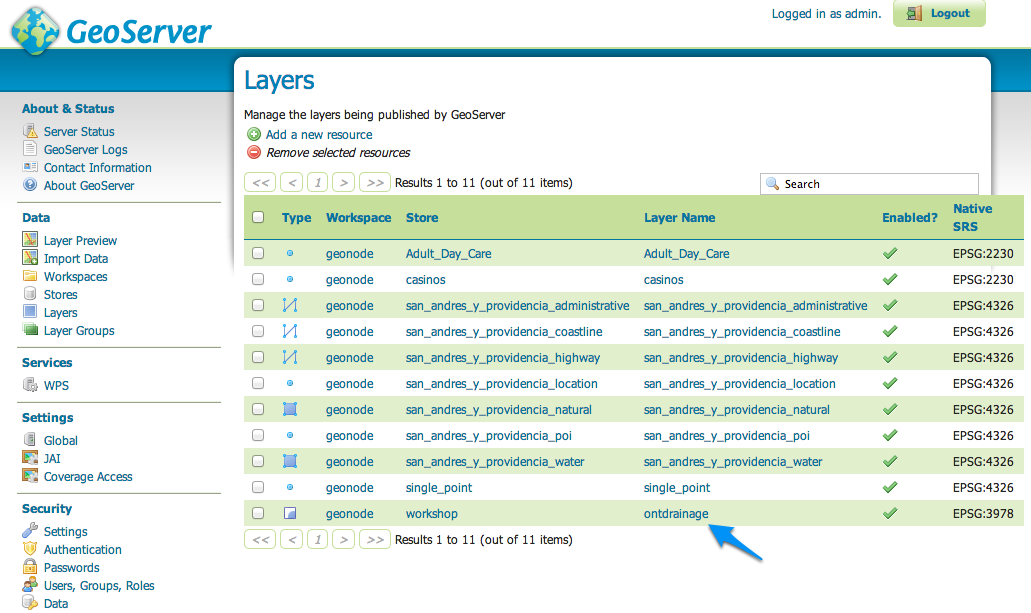Click the Server Status warning icon
This screenshot has height=613, width=1031.
click(x=30, y=131)
